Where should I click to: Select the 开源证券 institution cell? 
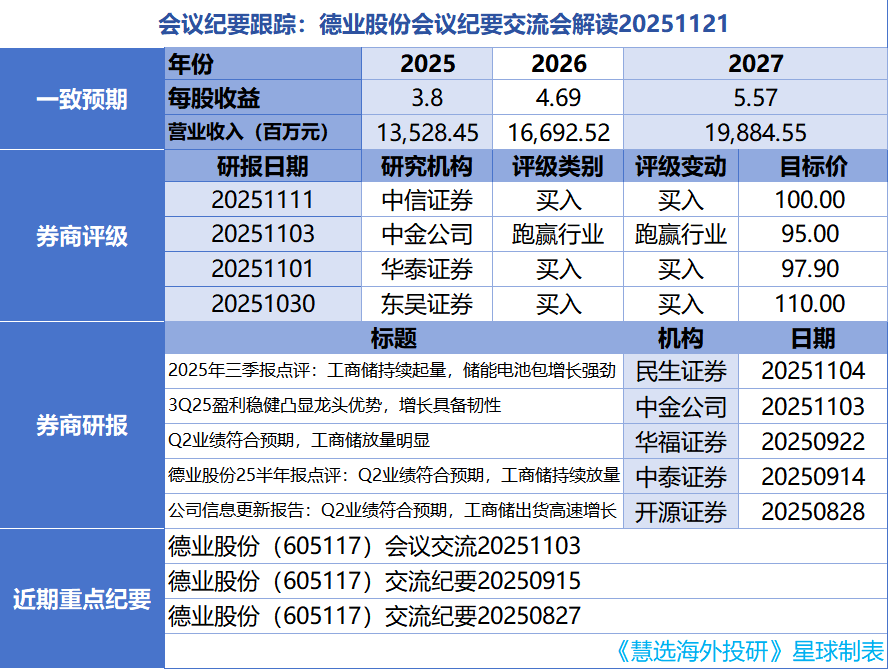pos(681,511)
